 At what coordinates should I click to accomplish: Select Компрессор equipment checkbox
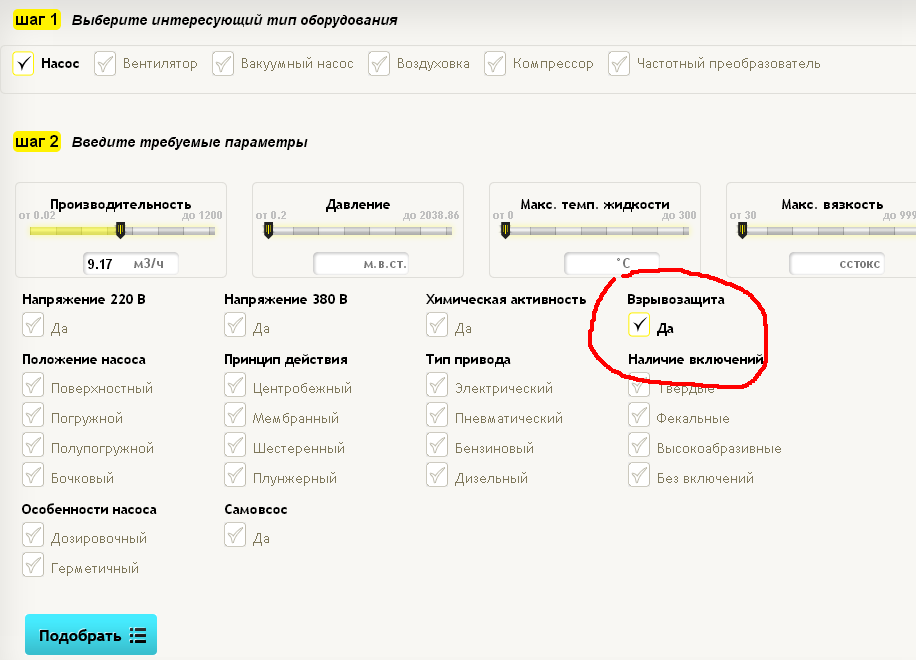click(495, 64)
